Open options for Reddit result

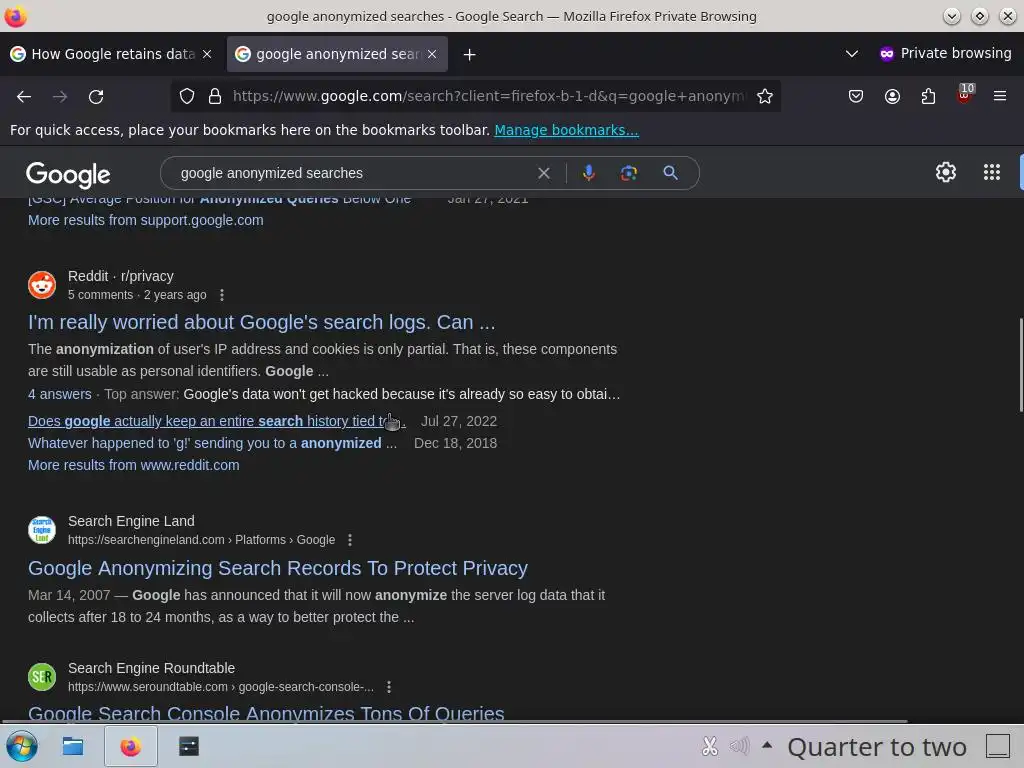click(x=222, y=295)
